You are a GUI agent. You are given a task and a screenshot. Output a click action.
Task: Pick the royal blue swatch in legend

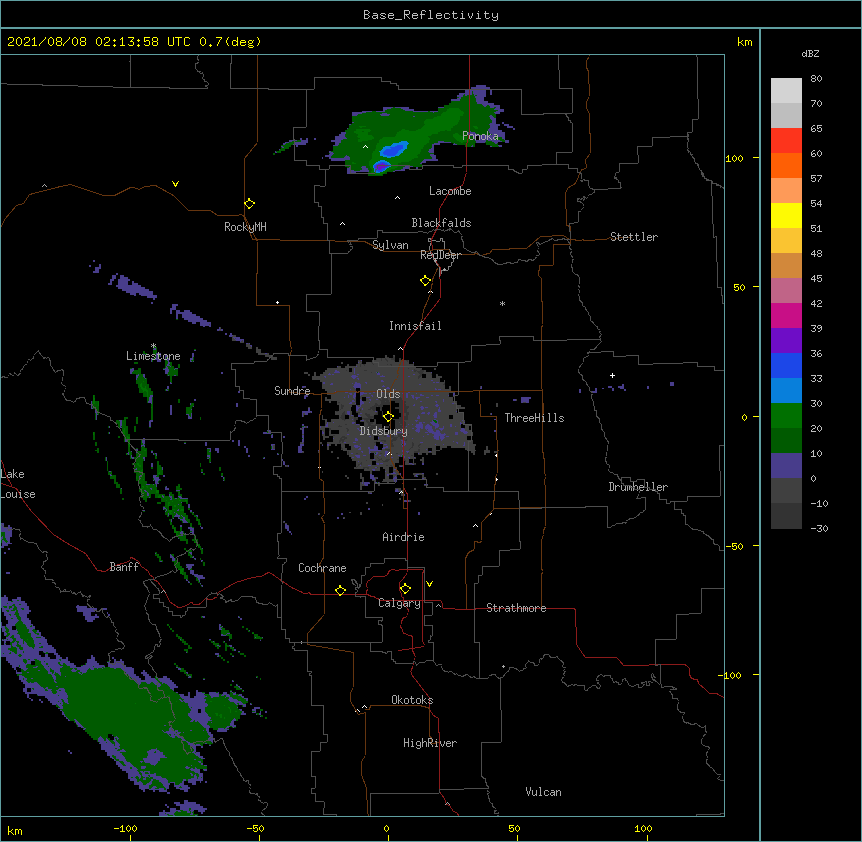click(786, 365)
